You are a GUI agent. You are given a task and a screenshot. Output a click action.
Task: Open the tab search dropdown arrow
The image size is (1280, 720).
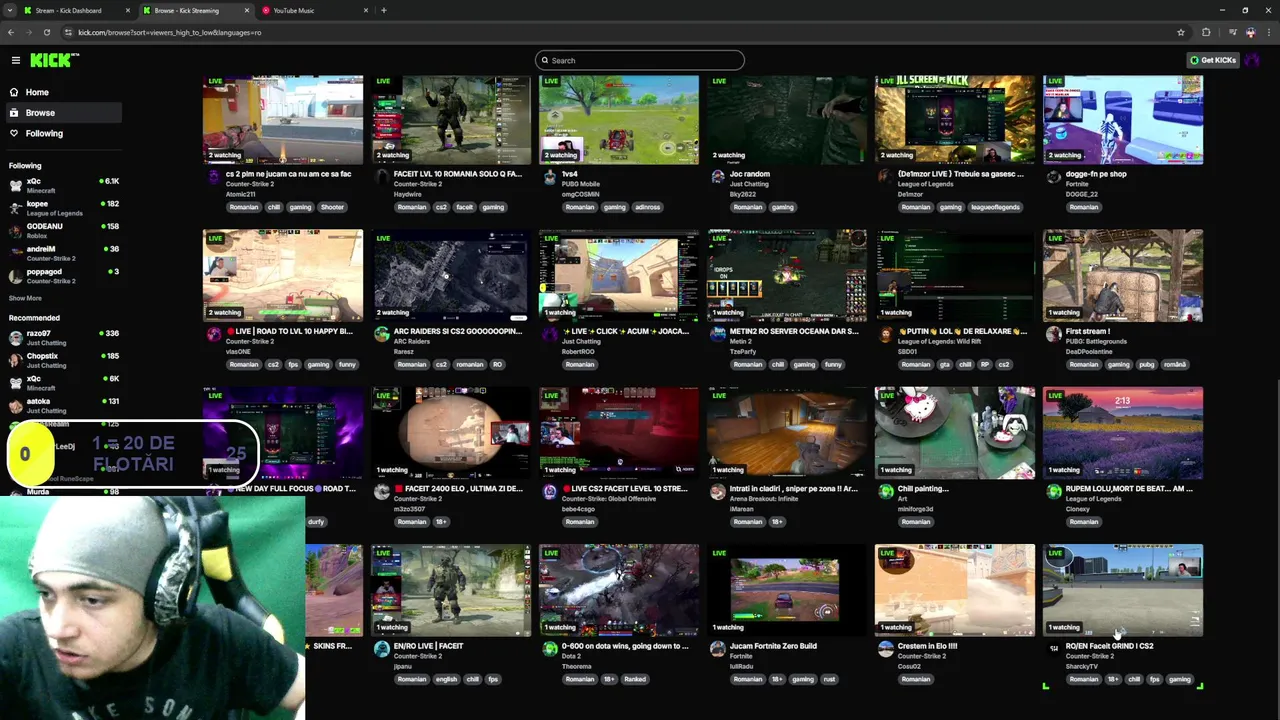[10, 10]
